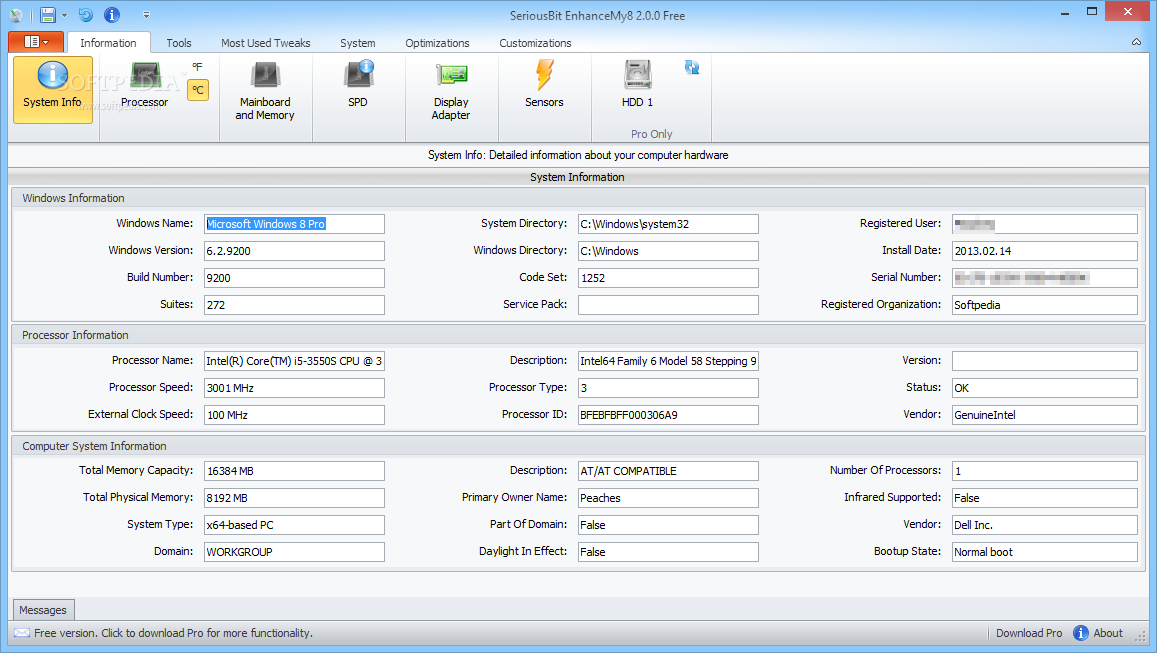This screenshot has height=653, width=1157.
Task: Click the Code Set field 1252
Action: pos(668,277)
